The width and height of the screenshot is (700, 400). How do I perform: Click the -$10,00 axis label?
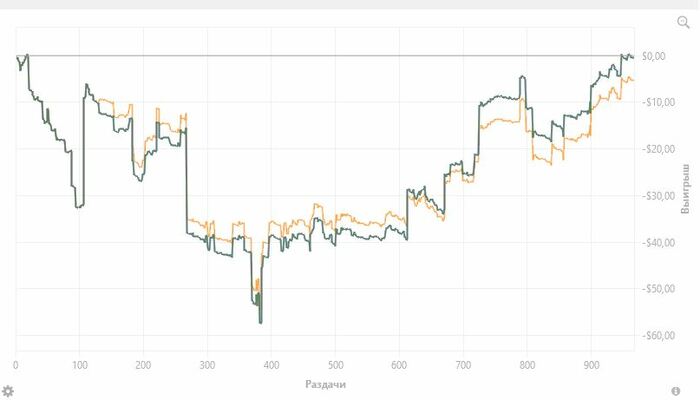658,102
